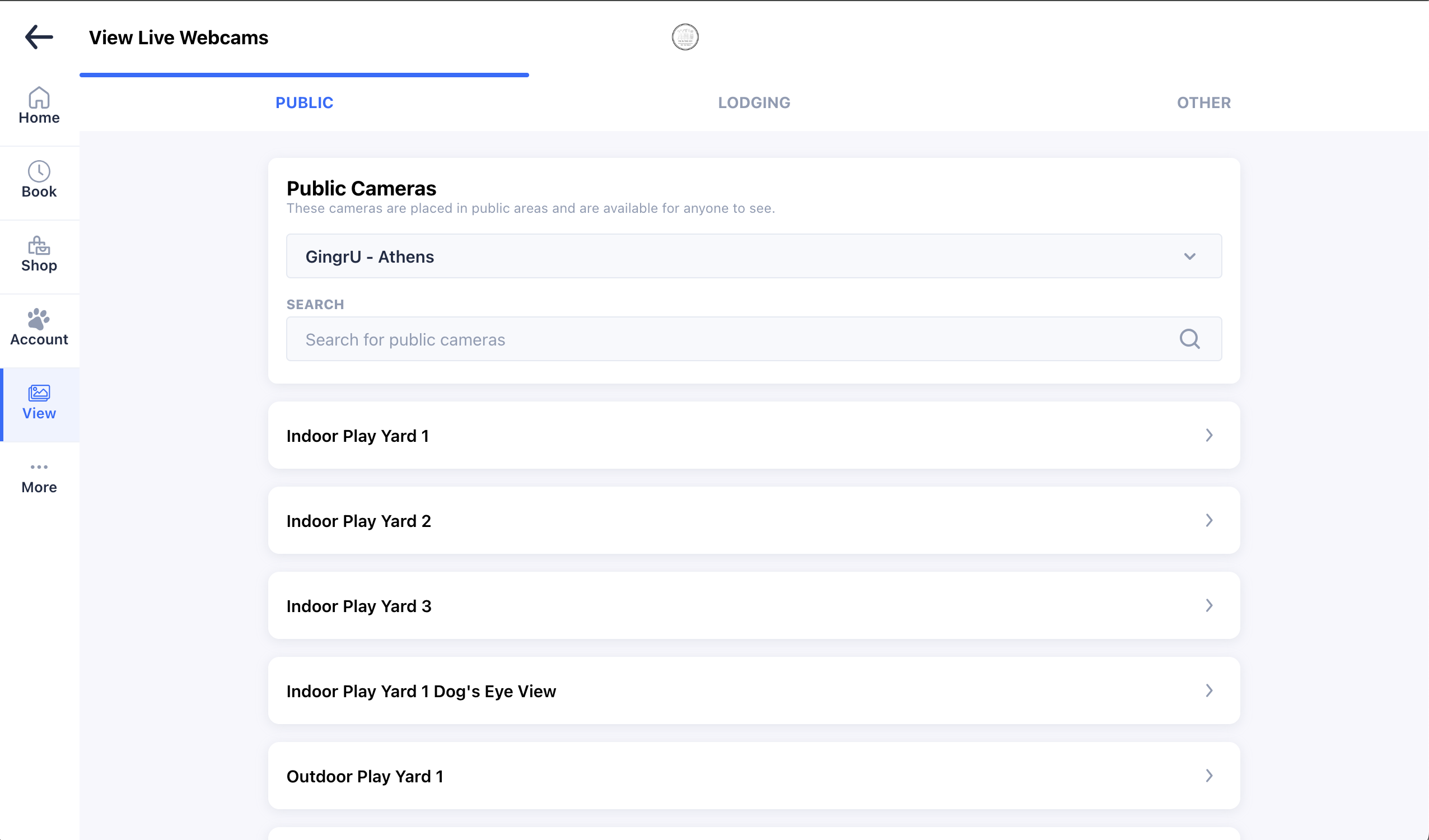Screen dimensions: 1429x840
Task: Switch to the LODGING tab
Action: pos(754,102)
